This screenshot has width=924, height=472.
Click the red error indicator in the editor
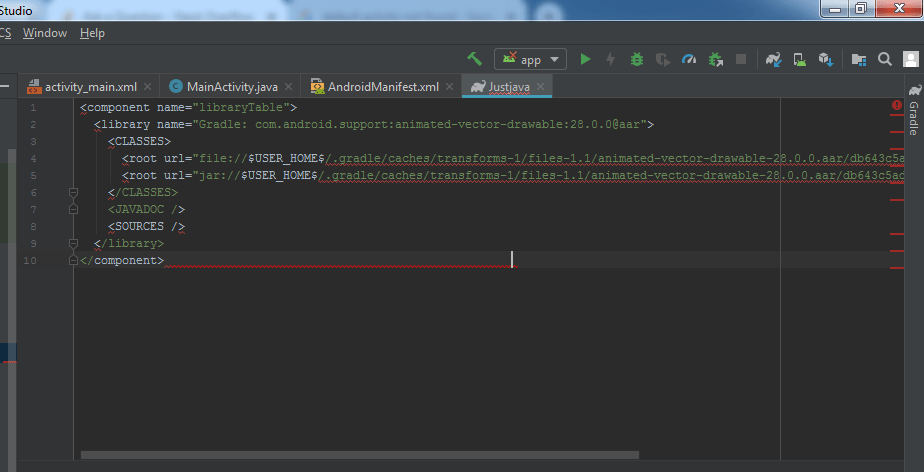897,105
